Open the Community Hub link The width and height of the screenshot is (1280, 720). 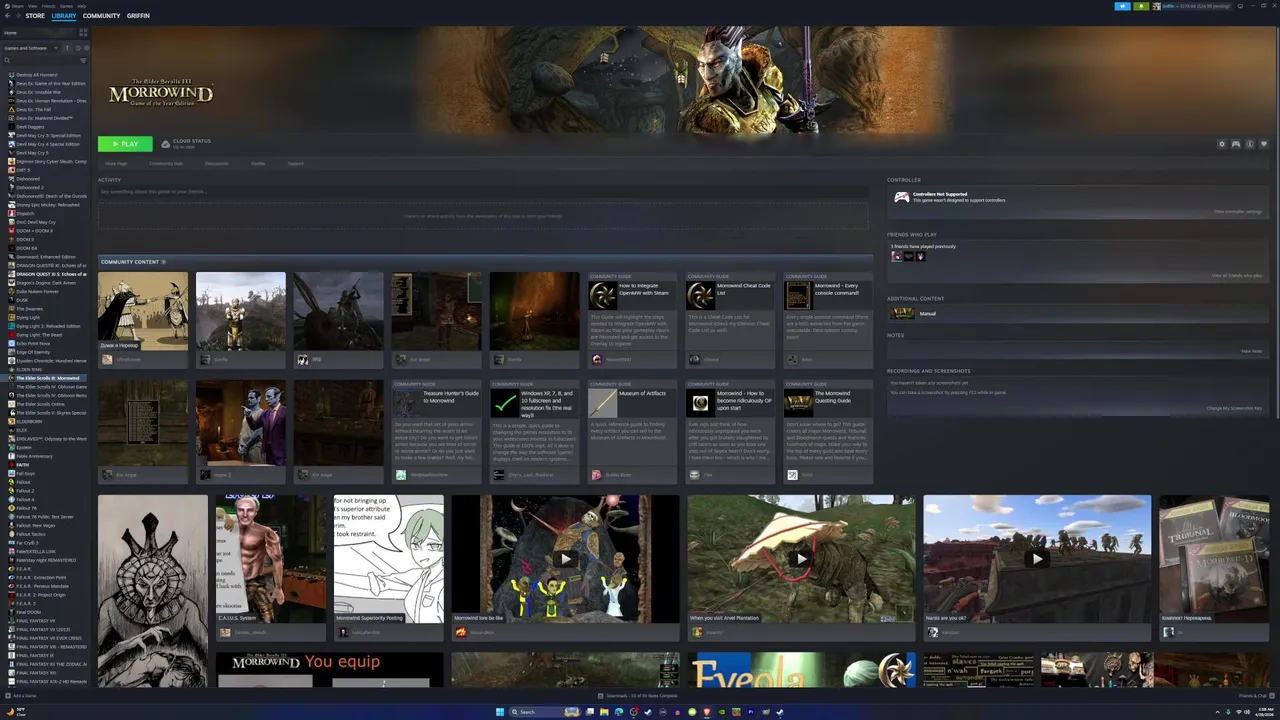tap(165, 163)
